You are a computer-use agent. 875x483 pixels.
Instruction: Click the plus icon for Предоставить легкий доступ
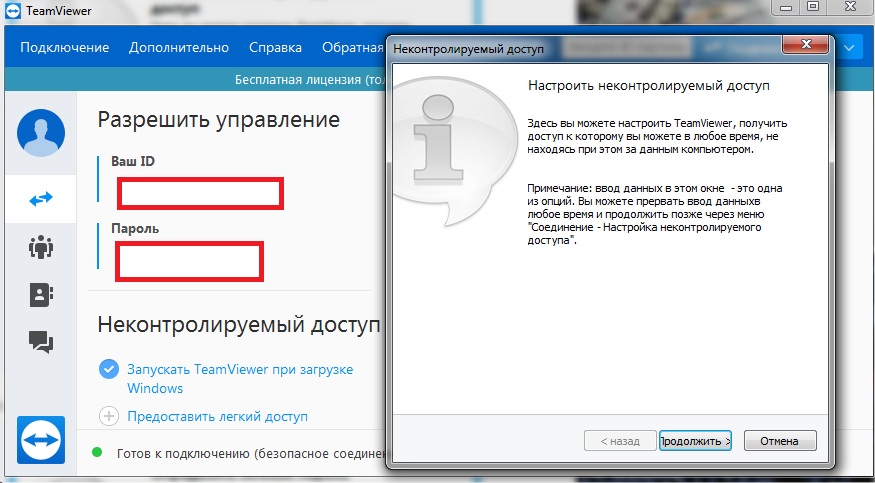tap(109, 416)
